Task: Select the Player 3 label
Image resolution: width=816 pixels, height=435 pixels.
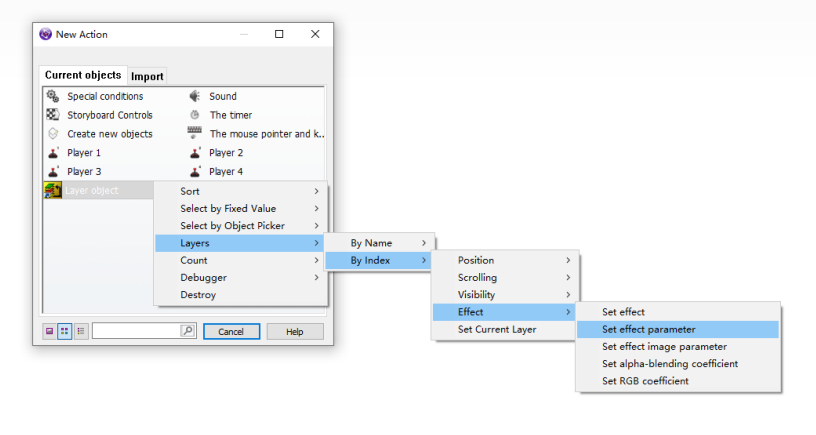Action: coord(84,171)
